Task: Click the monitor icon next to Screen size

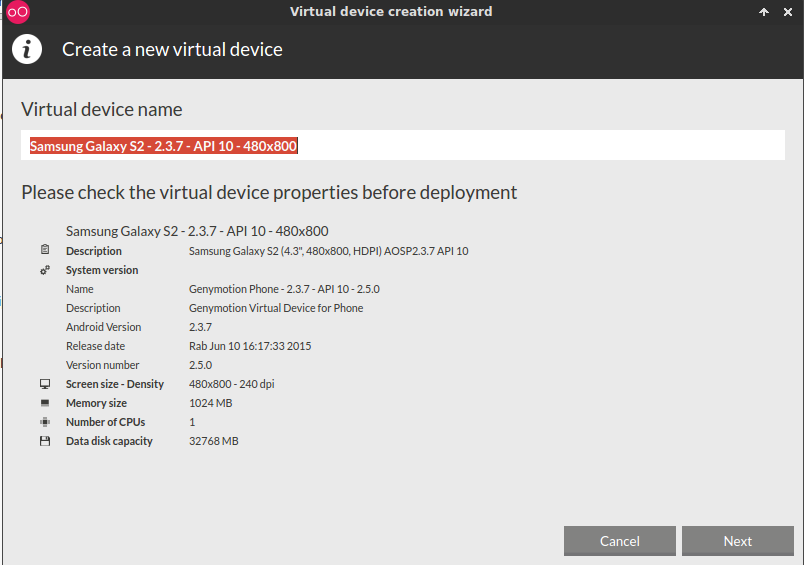Action: point(45,384)
